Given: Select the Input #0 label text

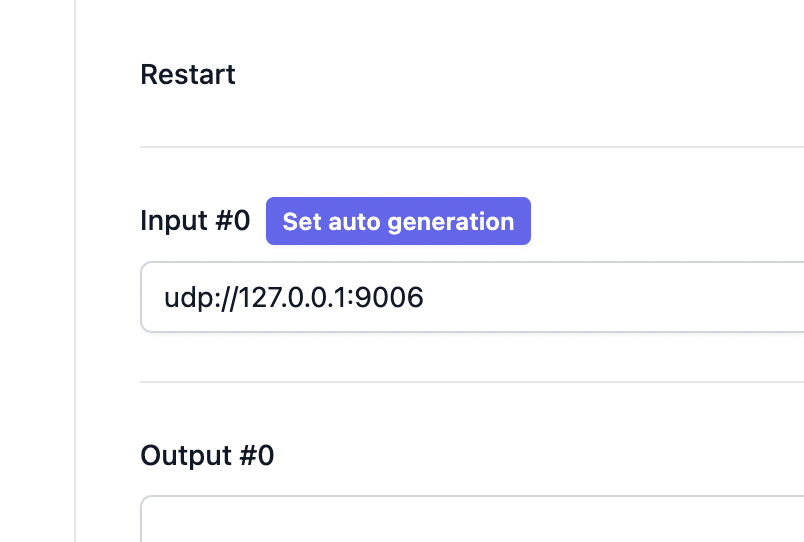Looking at the screenshot, I should 195,221.
